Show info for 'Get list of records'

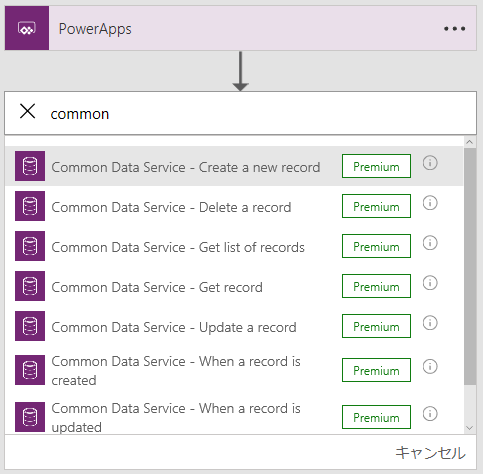[430, 243]
